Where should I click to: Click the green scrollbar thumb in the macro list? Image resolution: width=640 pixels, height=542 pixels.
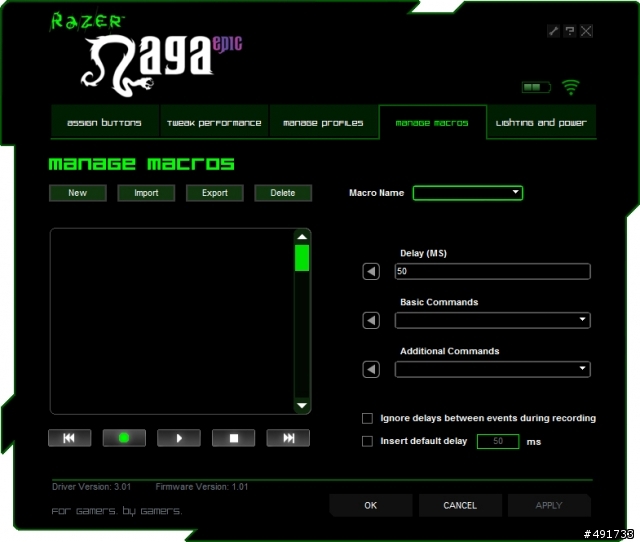(x=302, y=258)
